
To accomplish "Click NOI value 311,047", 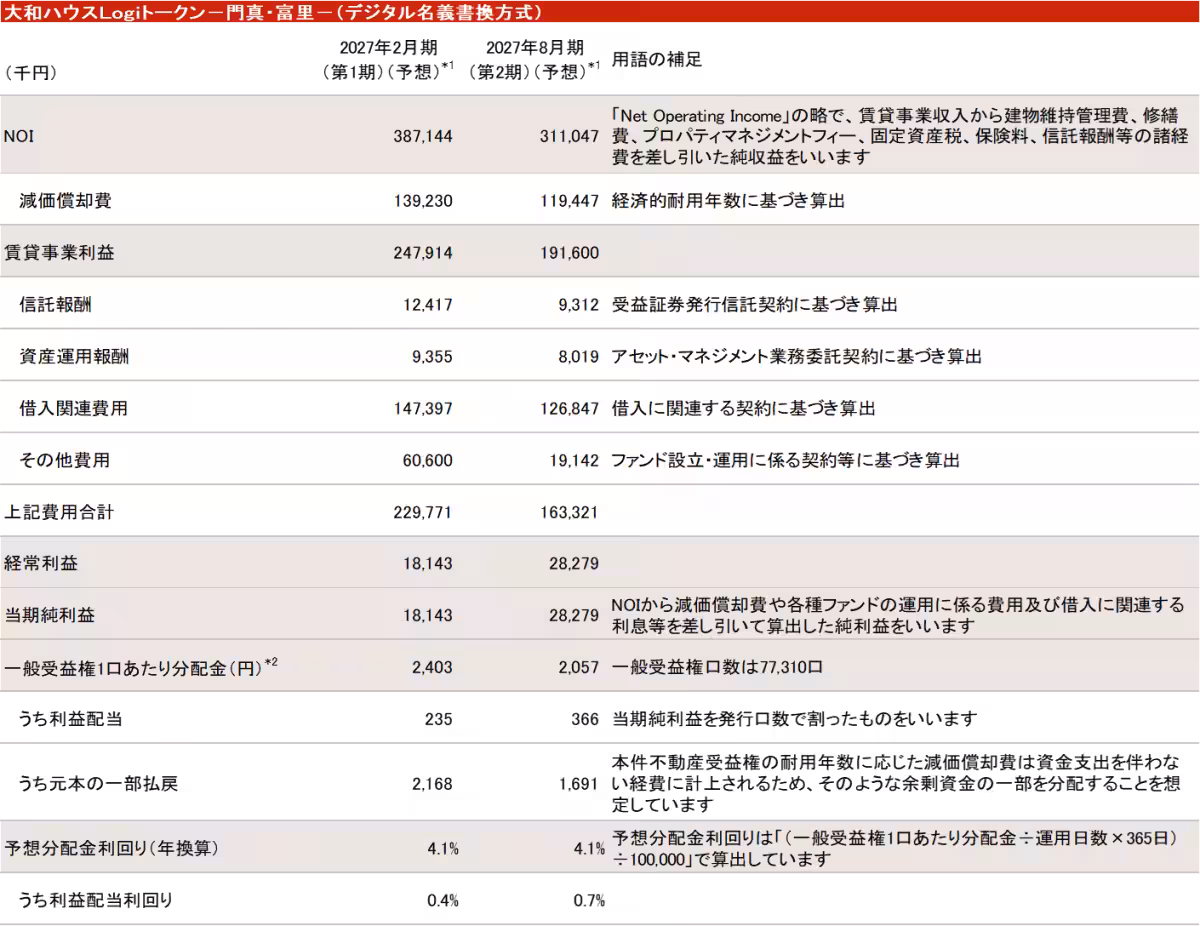I will pos(569,136).
